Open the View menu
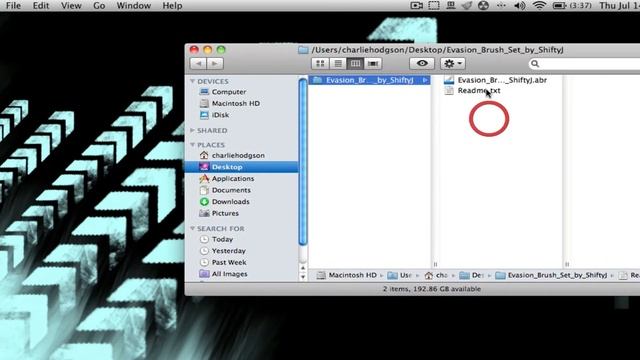This screenshot has height=360, width=640. (x=71, y=6)
